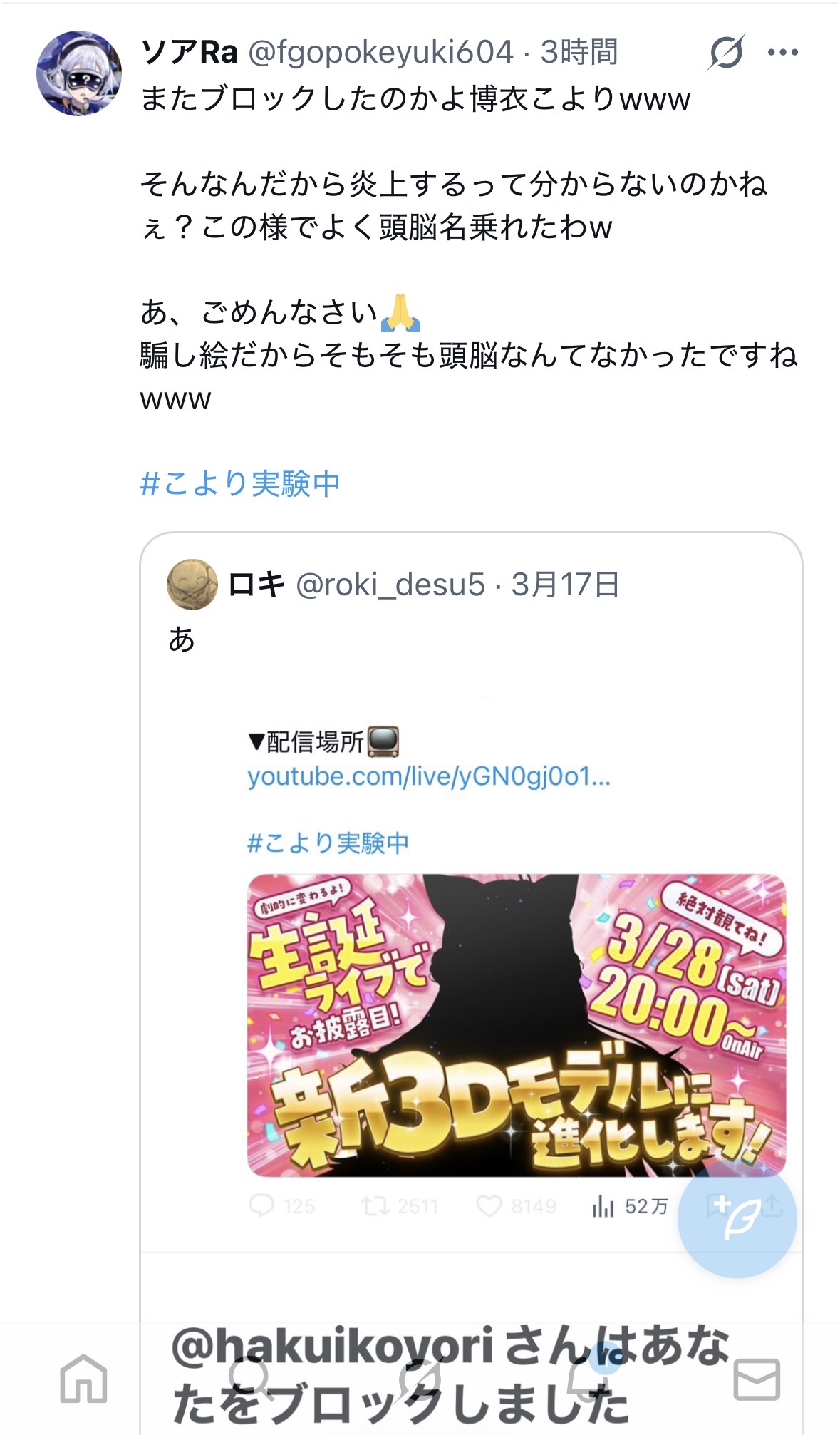The image size is (840, 1435).
Task: Toggle the like heart showing 8149
Action: 517,1206
